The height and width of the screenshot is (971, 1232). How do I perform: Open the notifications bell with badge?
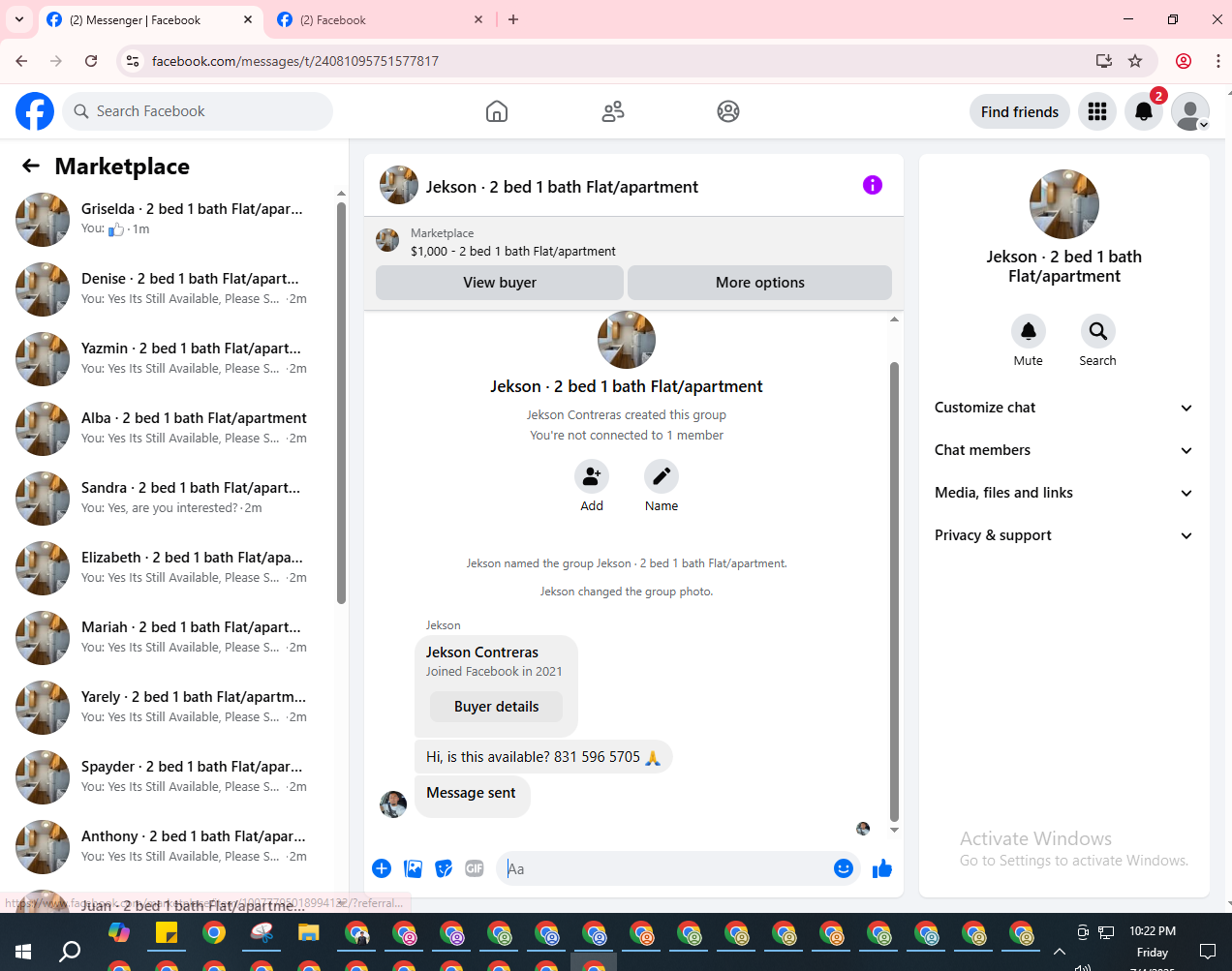click(x=1144, y=111)
